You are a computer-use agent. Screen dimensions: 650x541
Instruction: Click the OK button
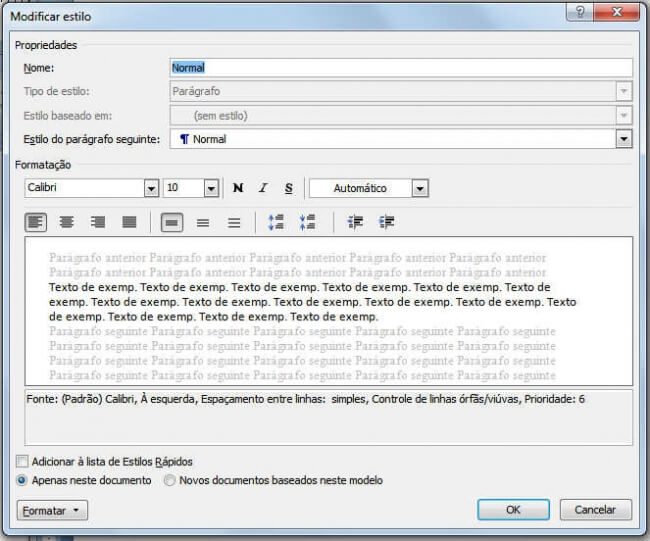513,509
